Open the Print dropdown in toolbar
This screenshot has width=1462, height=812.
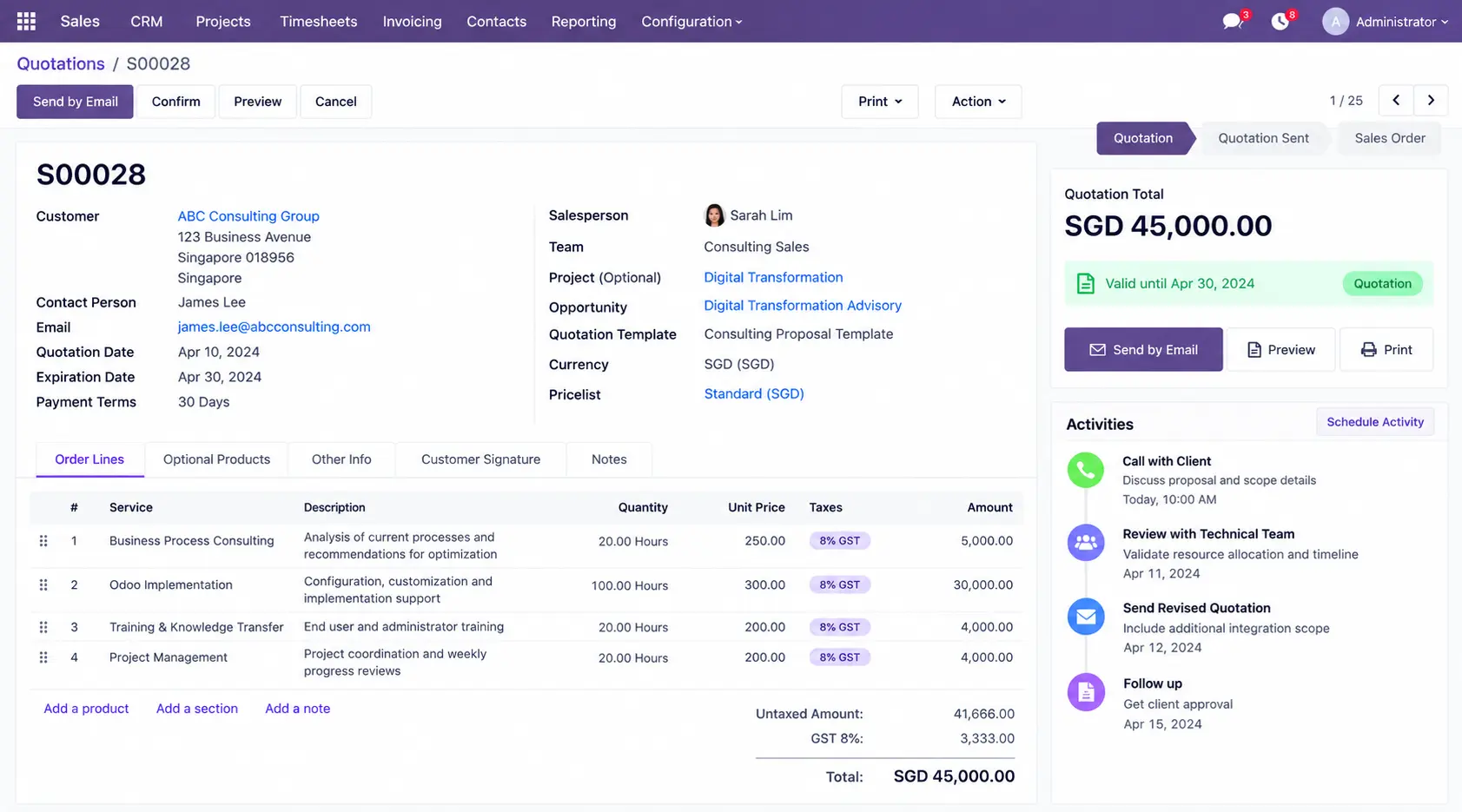pos(880,102)
